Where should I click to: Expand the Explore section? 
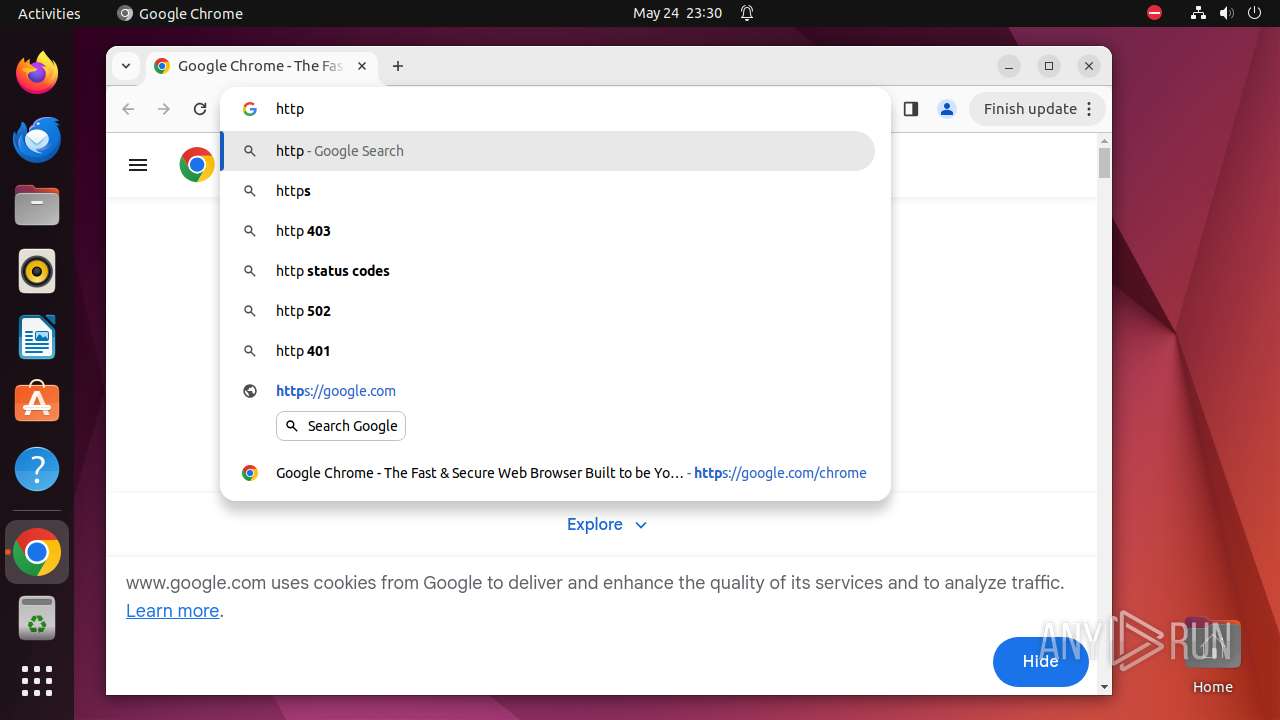[x=607, y=524]
